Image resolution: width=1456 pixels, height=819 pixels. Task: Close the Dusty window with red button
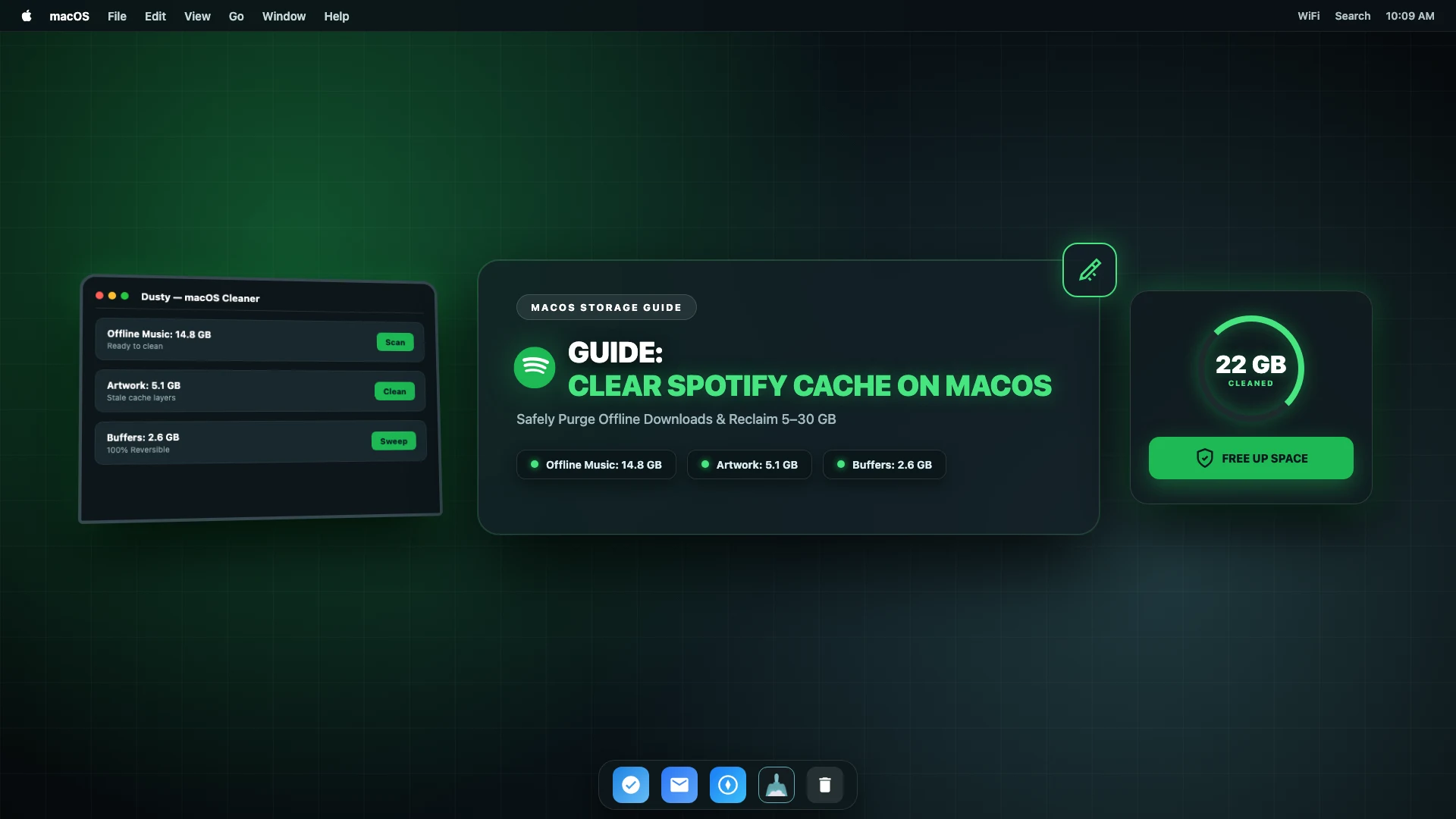99,296
